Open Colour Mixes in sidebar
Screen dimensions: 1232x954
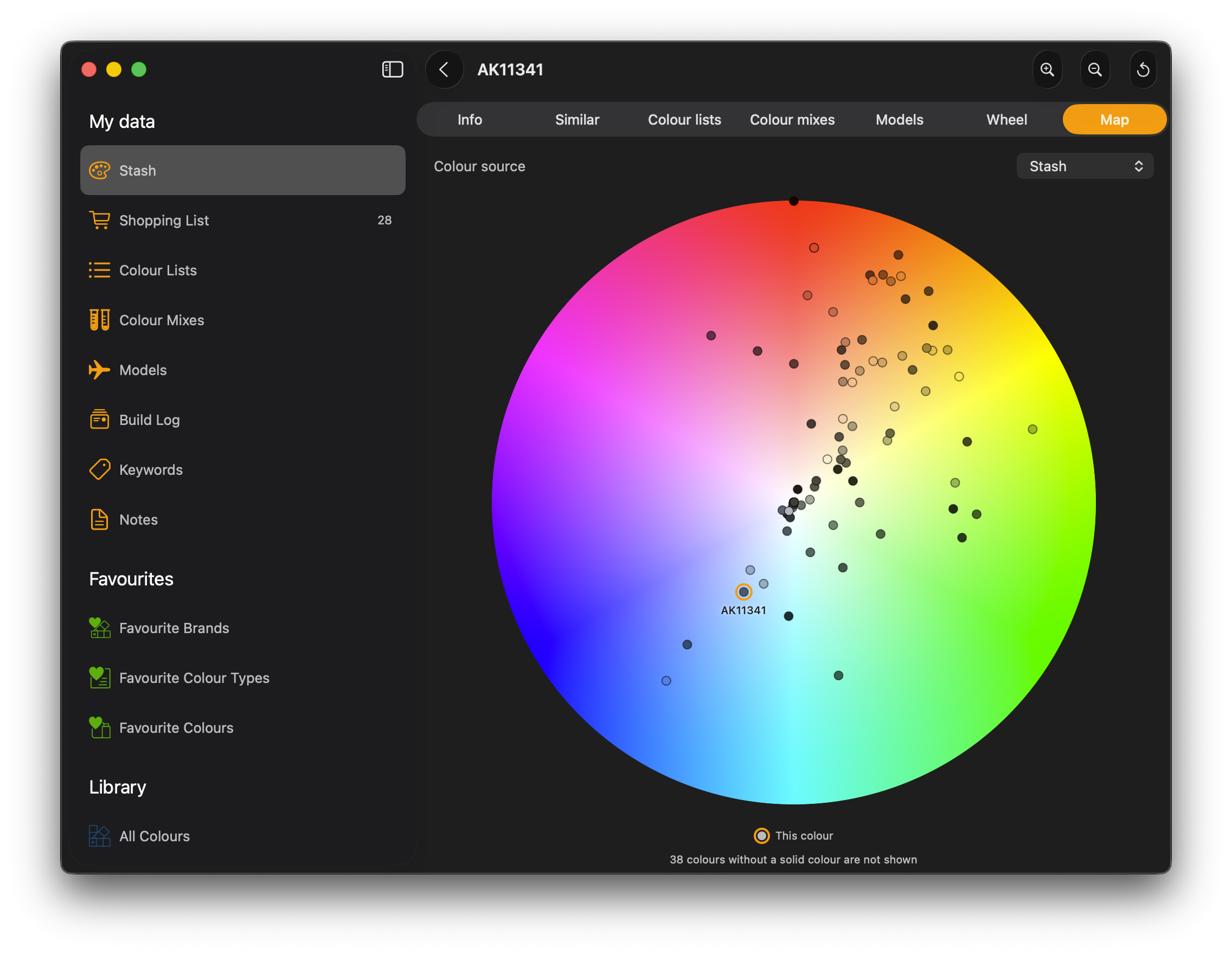coord(242,320)
